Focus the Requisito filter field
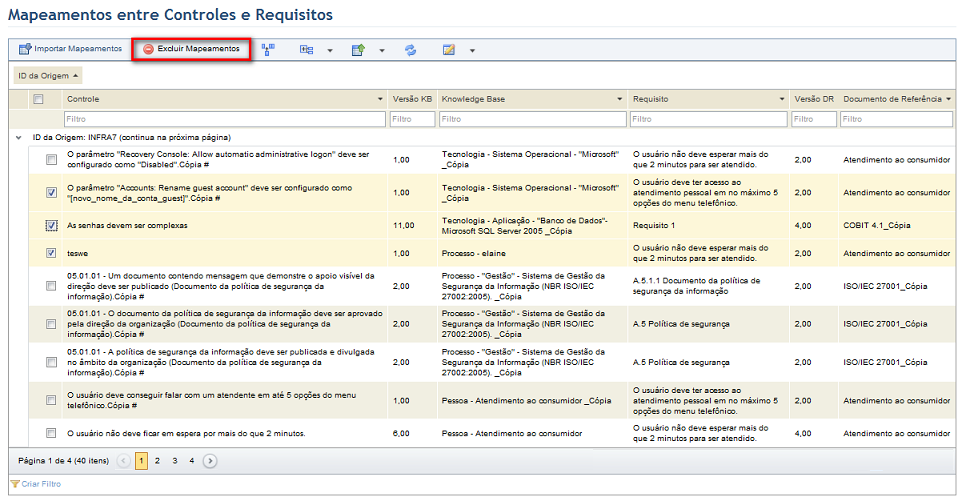The height and width of the screenshot is (501, 962). click(709, 119)
